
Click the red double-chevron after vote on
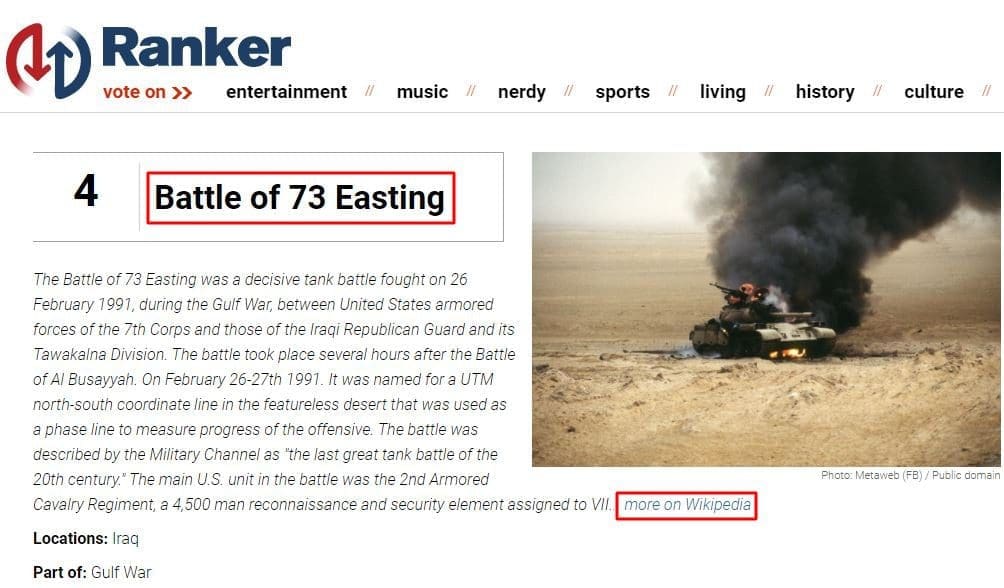click(182, 93)
